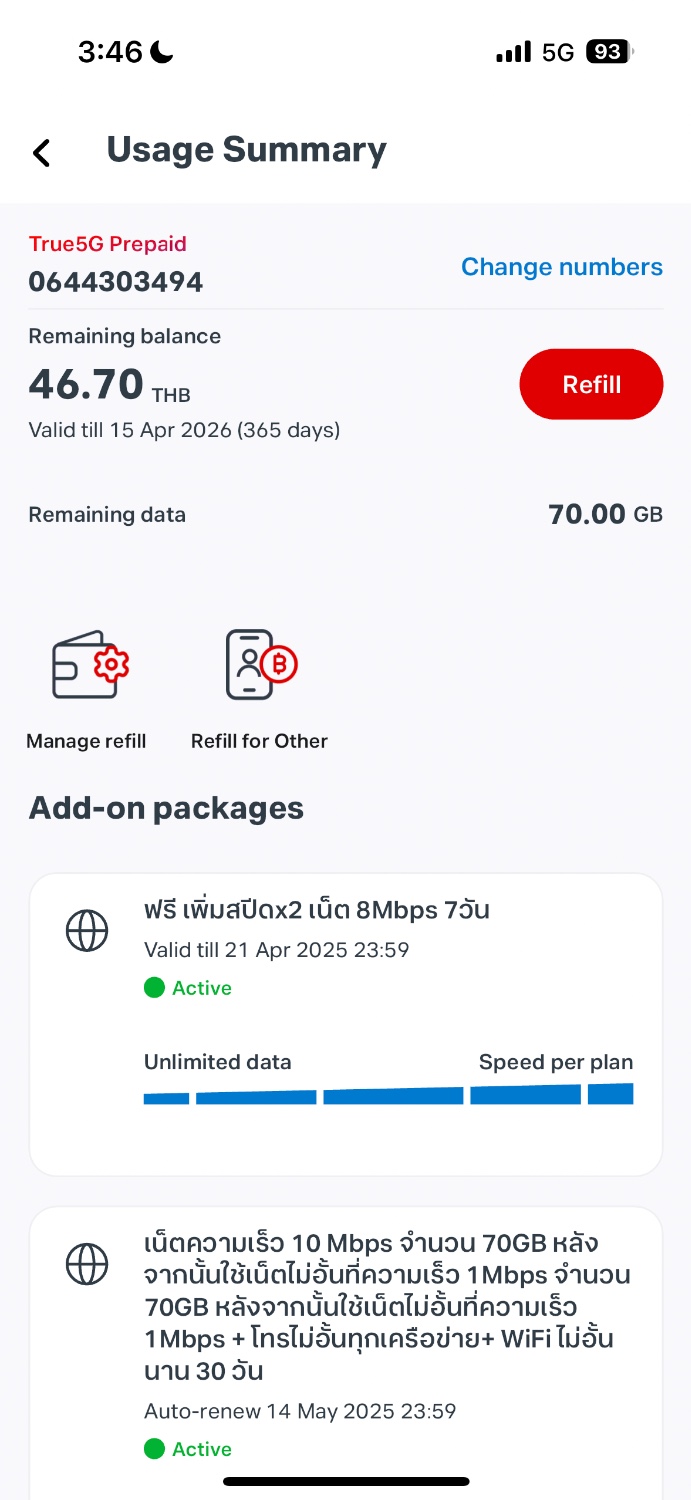This screenshot has height=1500, width=691.
Task: Tap the remaining balance 46.70 THB
Action: point(109,385)
